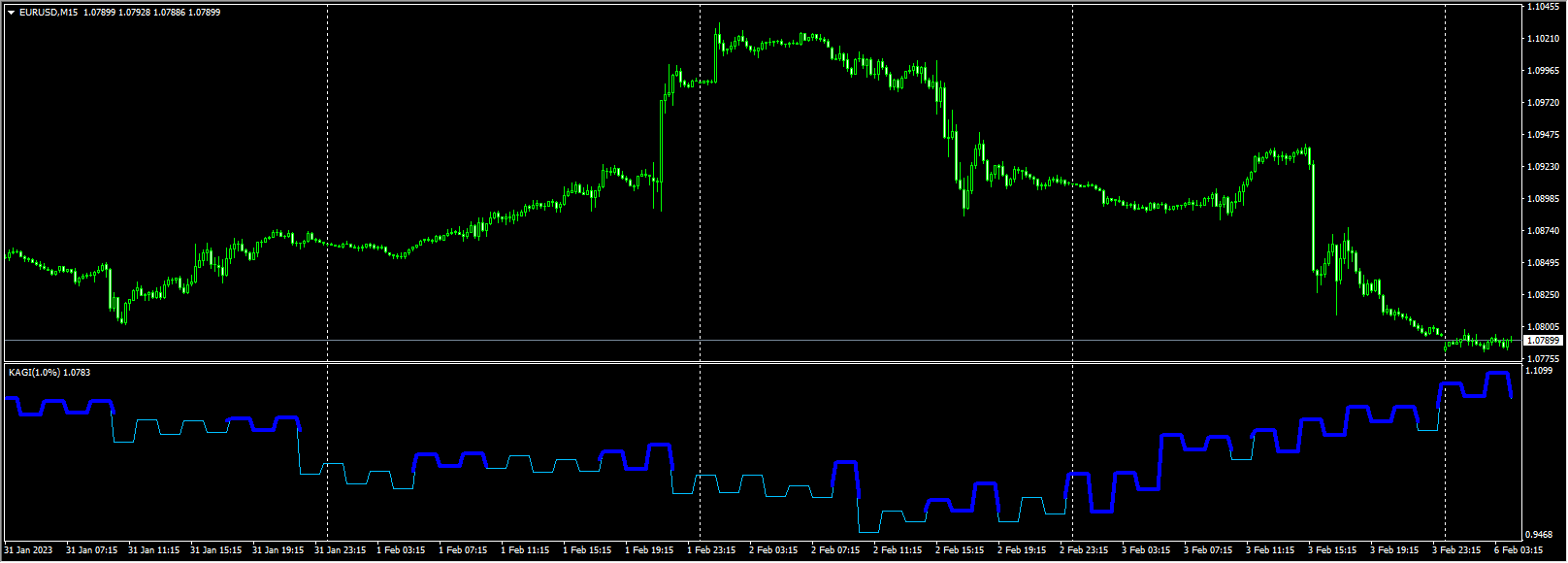Click the 31 Jan 23:15 time label

341,550
